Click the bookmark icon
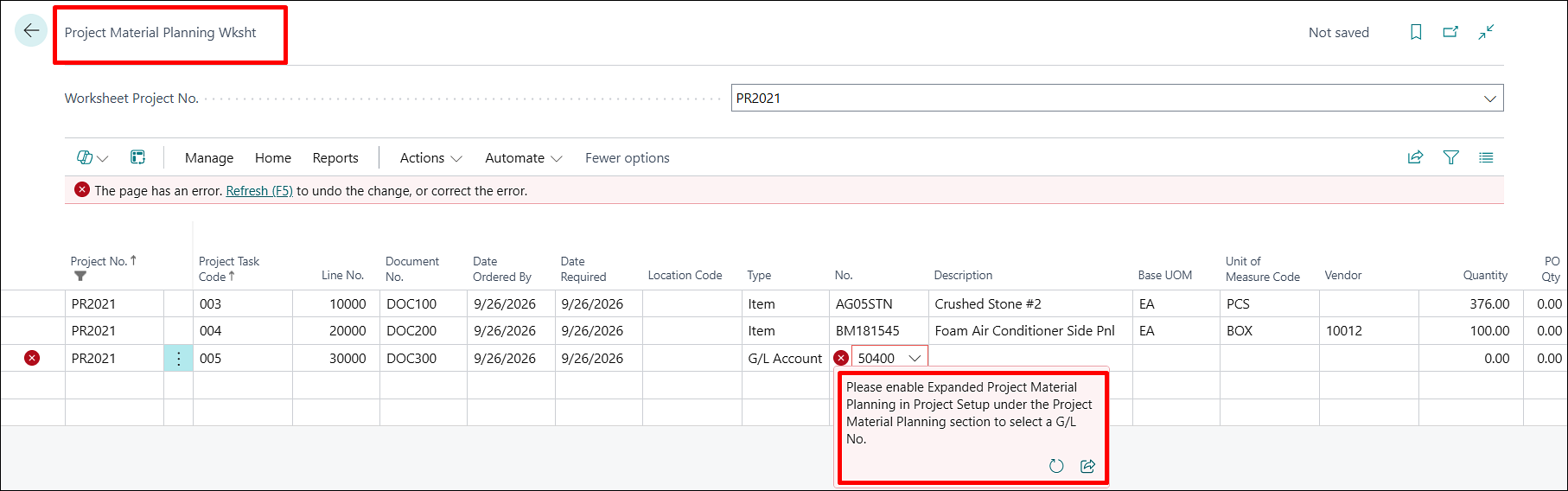 [1416, 32]
